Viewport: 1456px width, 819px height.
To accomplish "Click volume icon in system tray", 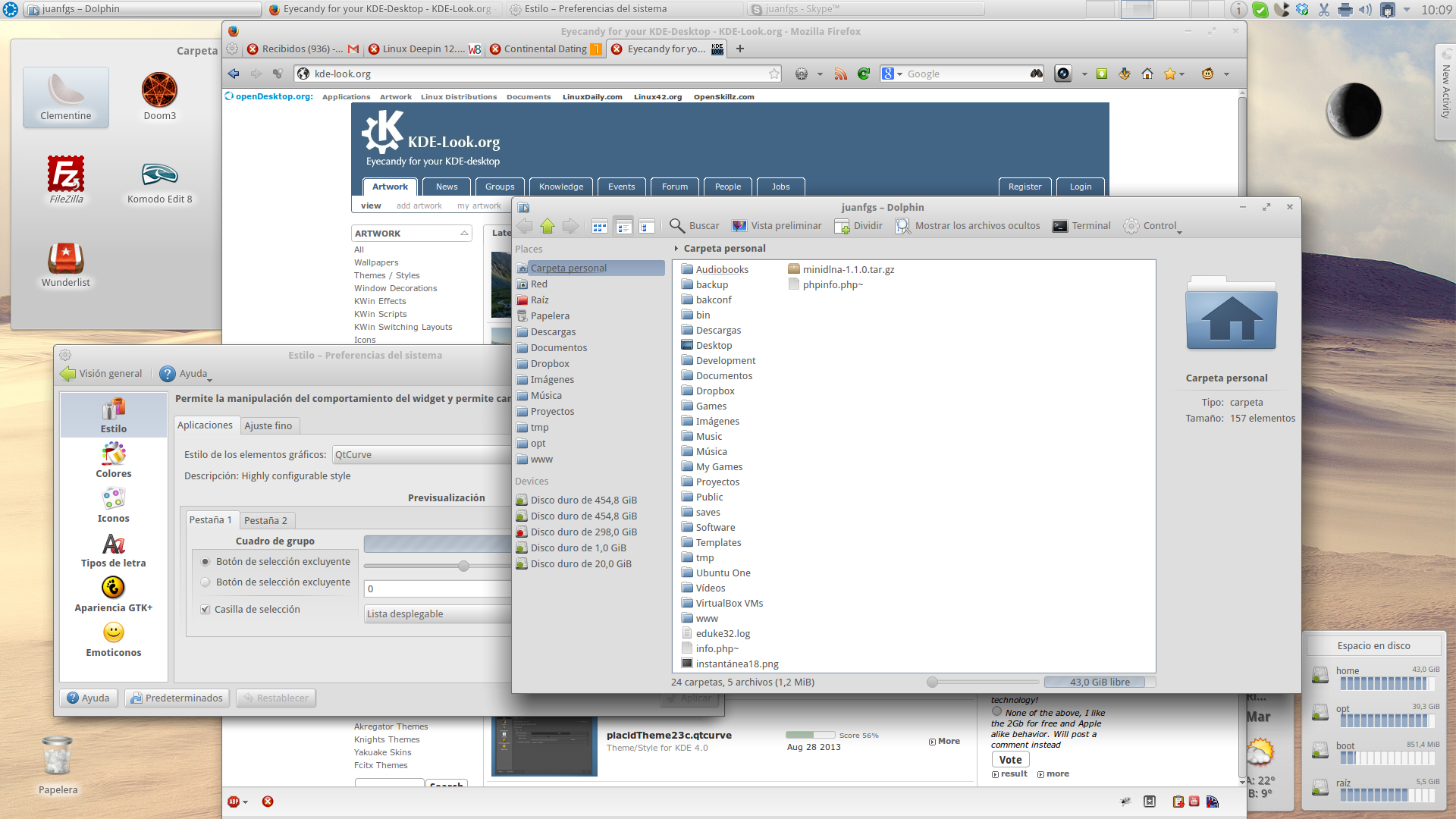I will coord(1366,10).
